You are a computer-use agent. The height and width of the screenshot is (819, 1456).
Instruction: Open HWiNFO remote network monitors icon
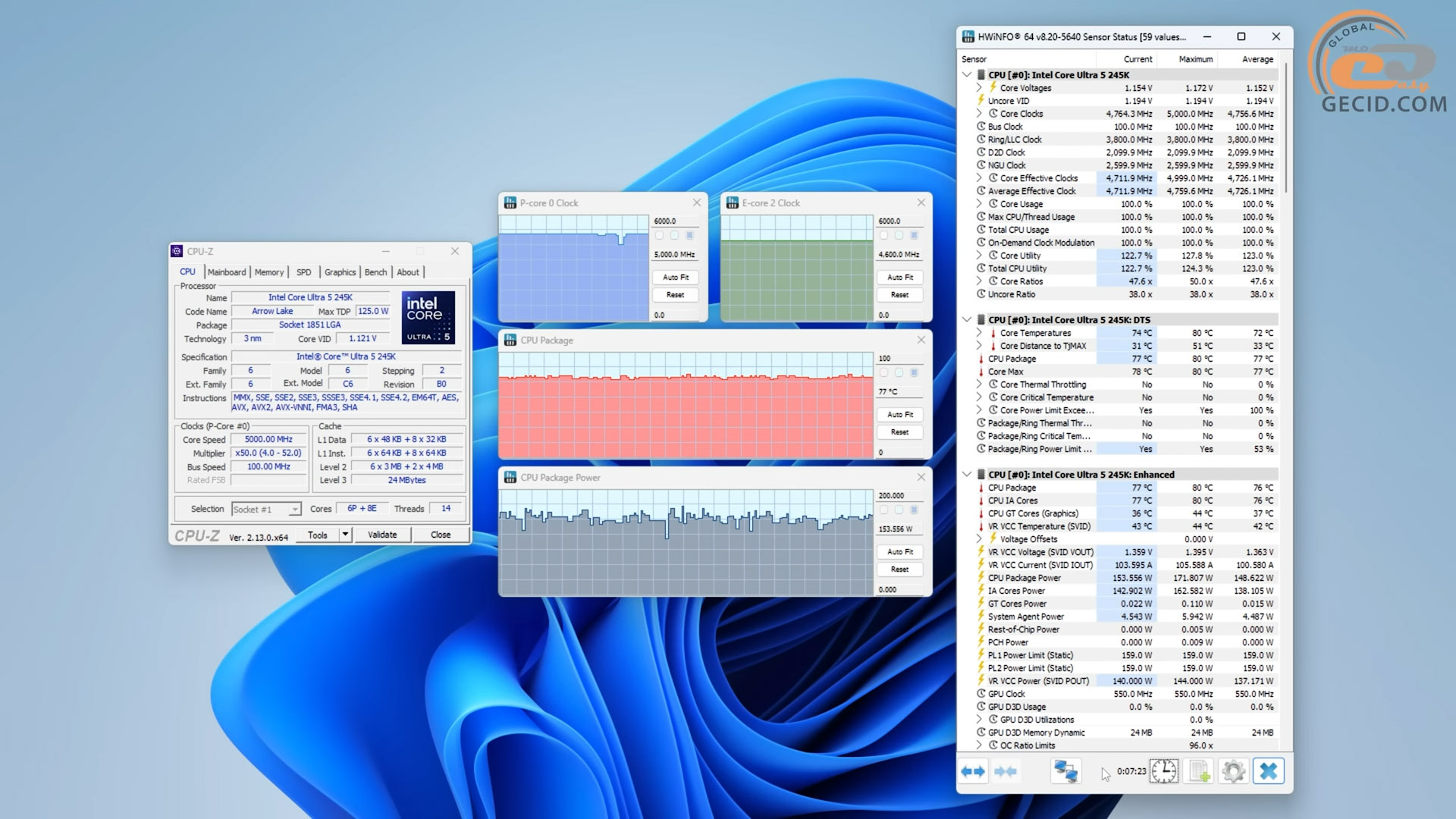[x=1065, y=771]
